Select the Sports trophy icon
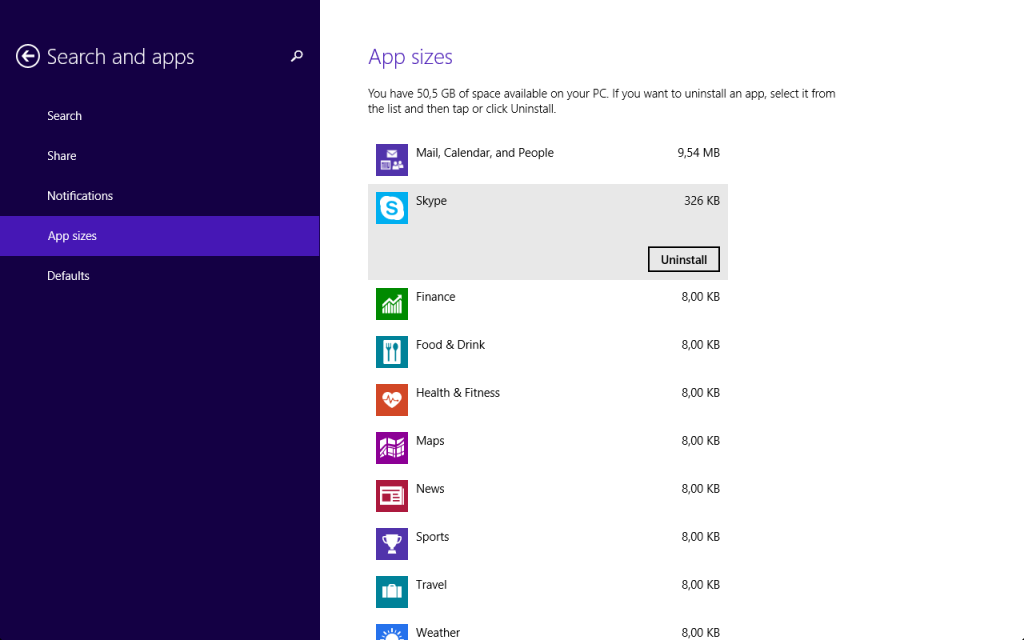 392,544
